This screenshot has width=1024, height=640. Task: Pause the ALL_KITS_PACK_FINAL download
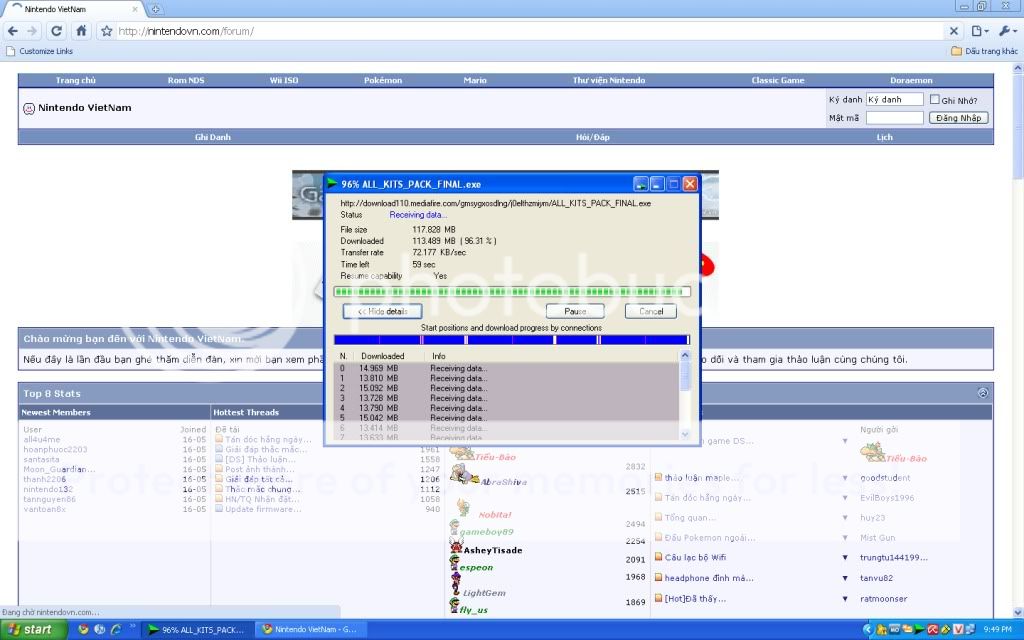coord(575,312)
